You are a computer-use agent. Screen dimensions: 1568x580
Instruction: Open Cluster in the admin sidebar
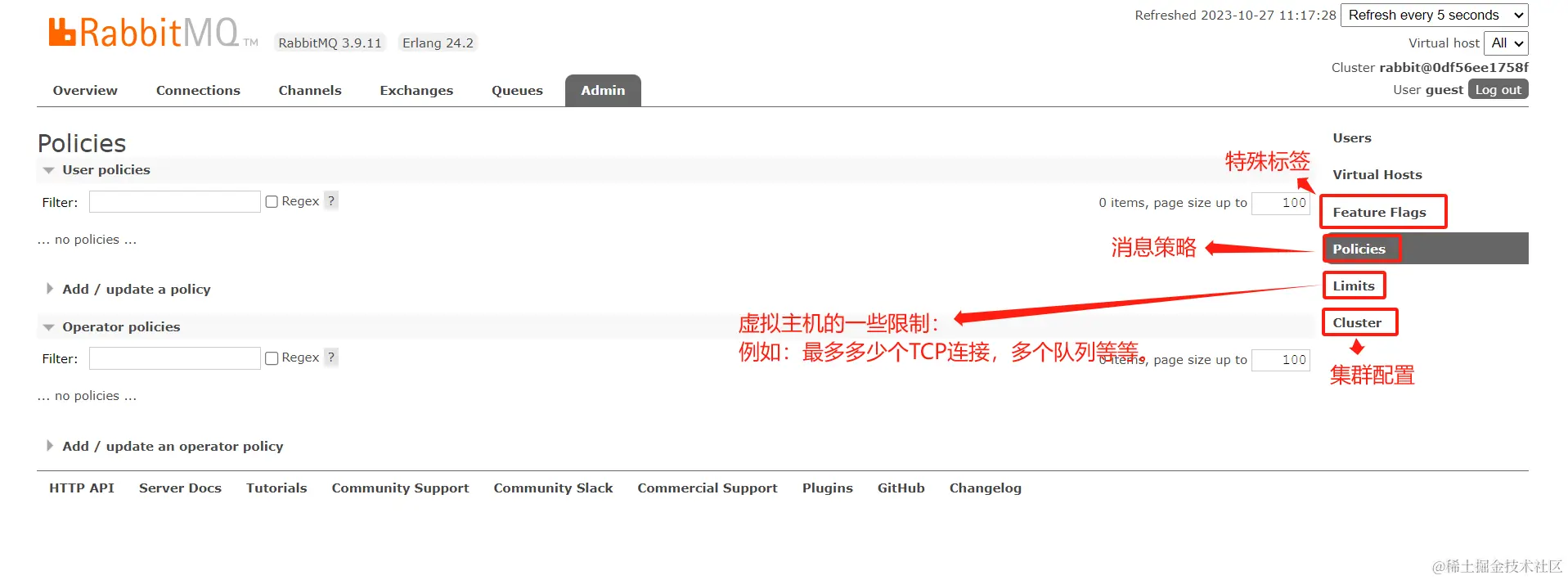click(1357, 323)
